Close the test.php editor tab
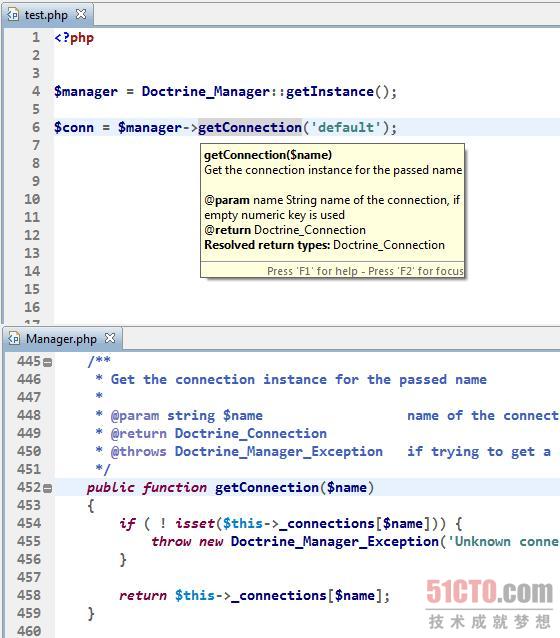560x638 pixels. 81,14
